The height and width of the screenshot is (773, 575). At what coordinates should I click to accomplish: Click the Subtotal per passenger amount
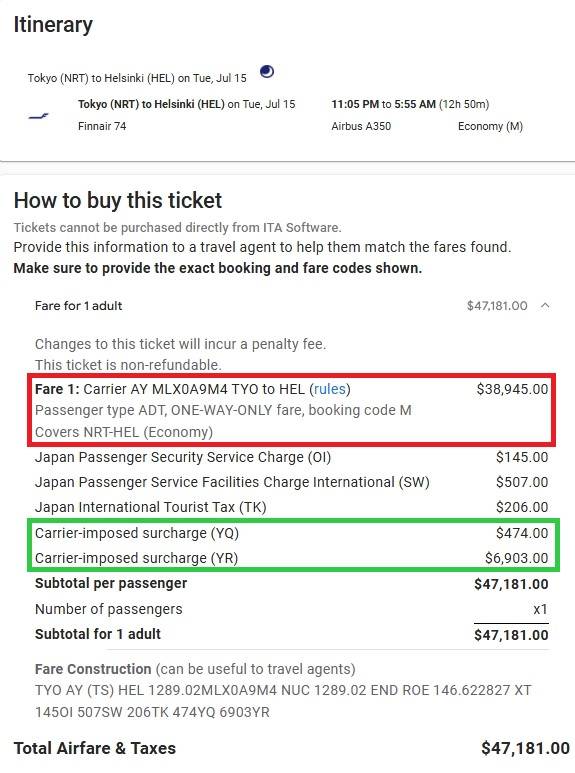(x=511, y=584)
